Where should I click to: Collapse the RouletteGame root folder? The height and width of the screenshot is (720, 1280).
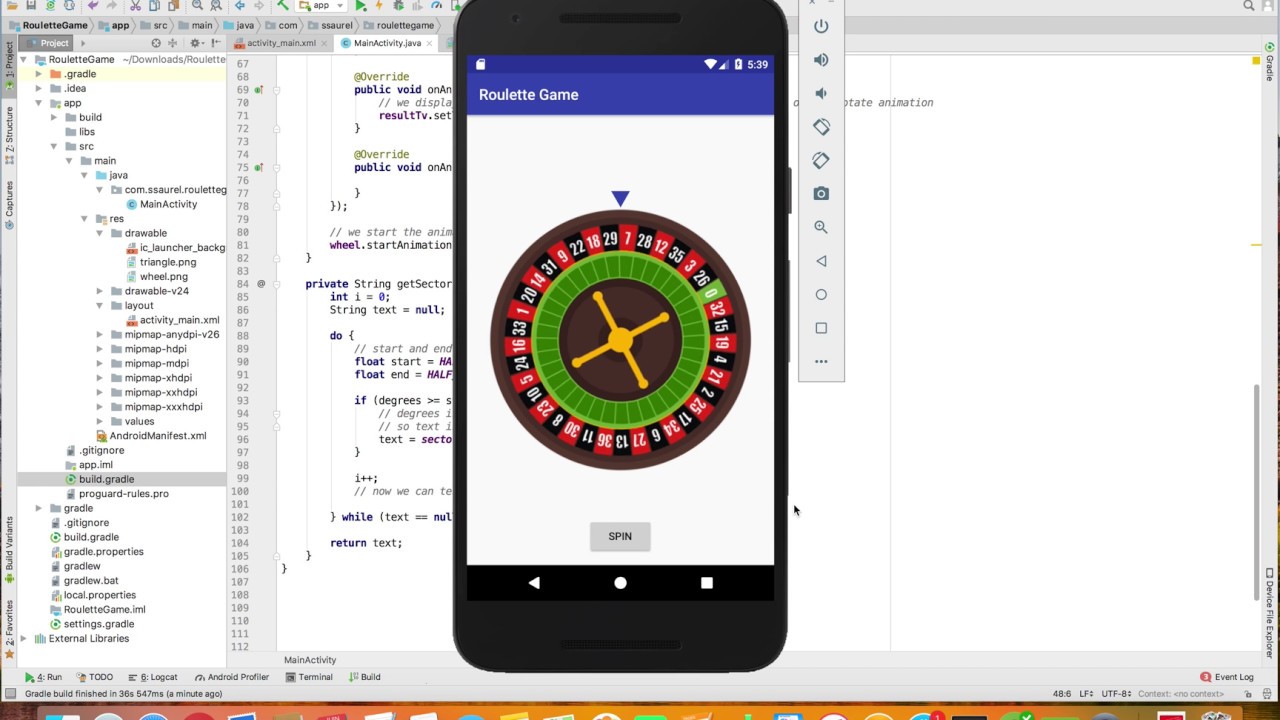click(25, 60)
